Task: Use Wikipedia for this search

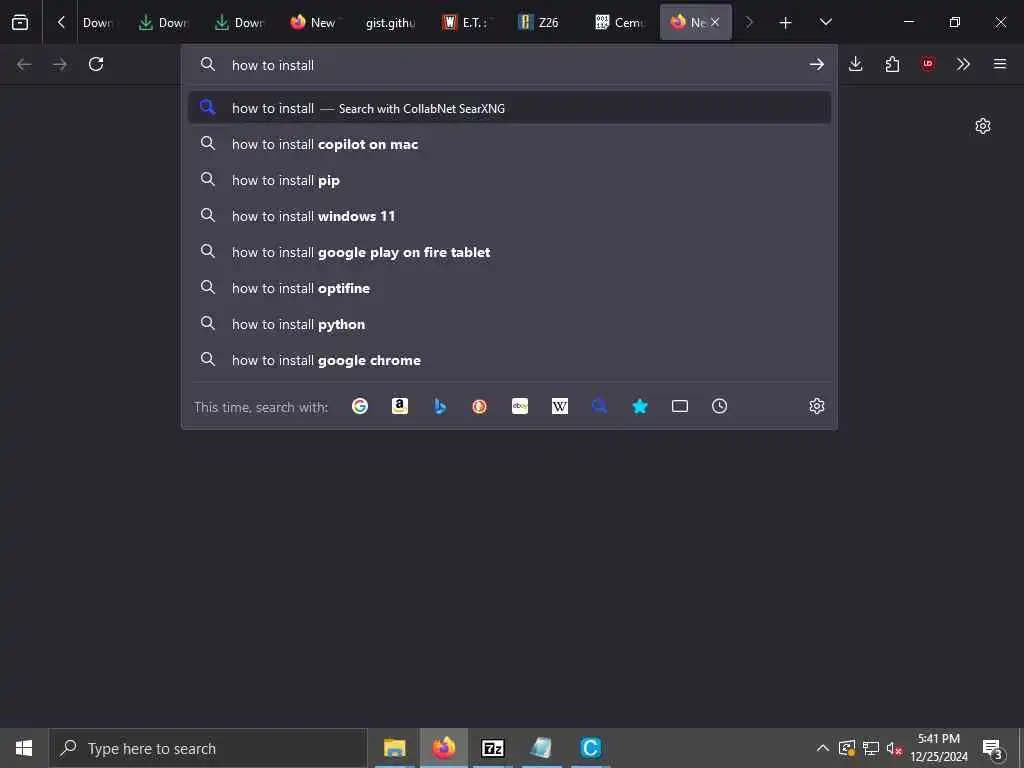Action: click(x=560, y=406)
